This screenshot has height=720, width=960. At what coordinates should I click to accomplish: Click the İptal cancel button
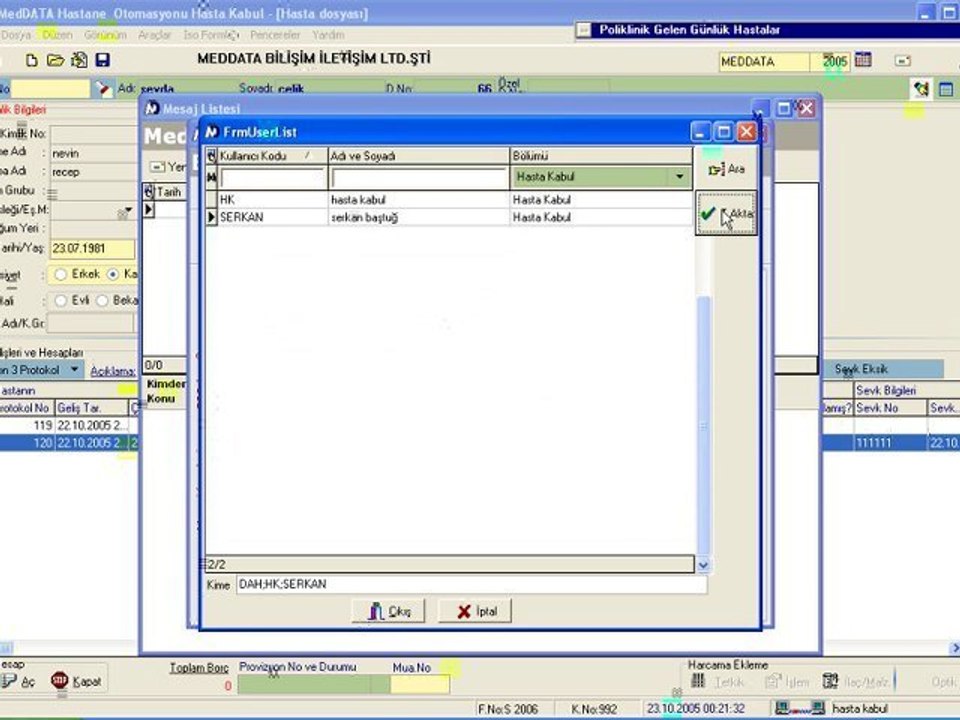[x=475, y=611]
